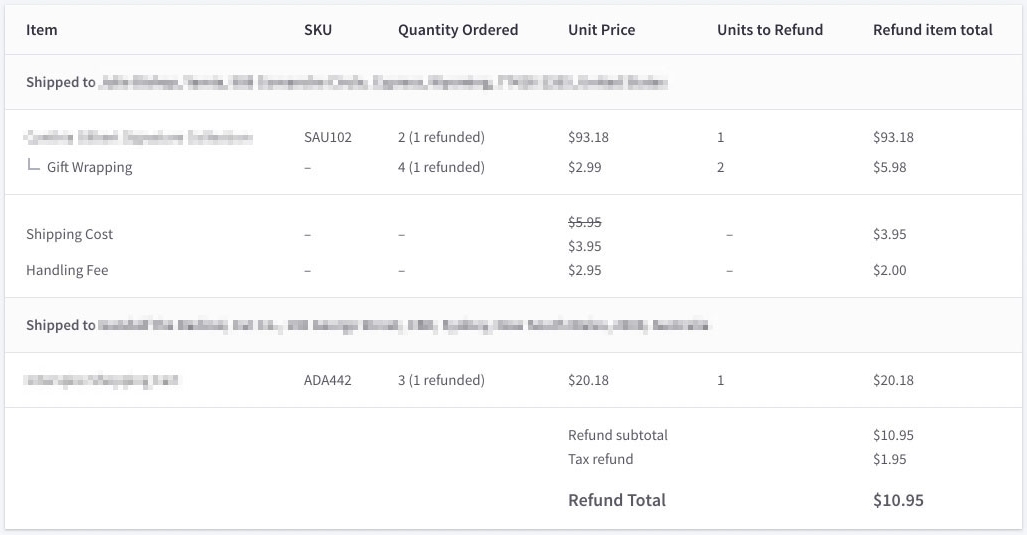Click the Gift Wrapping sub-item branch icon

[34, 166]
